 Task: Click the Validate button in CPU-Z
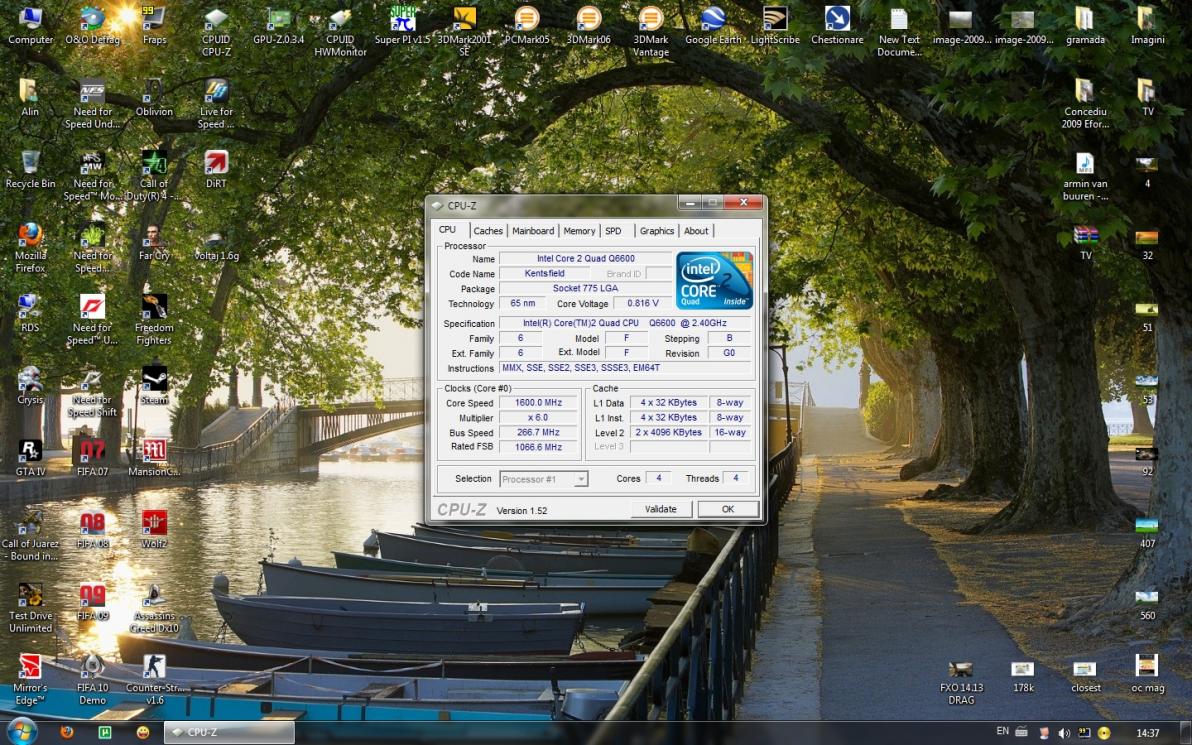tap(661, 509)
